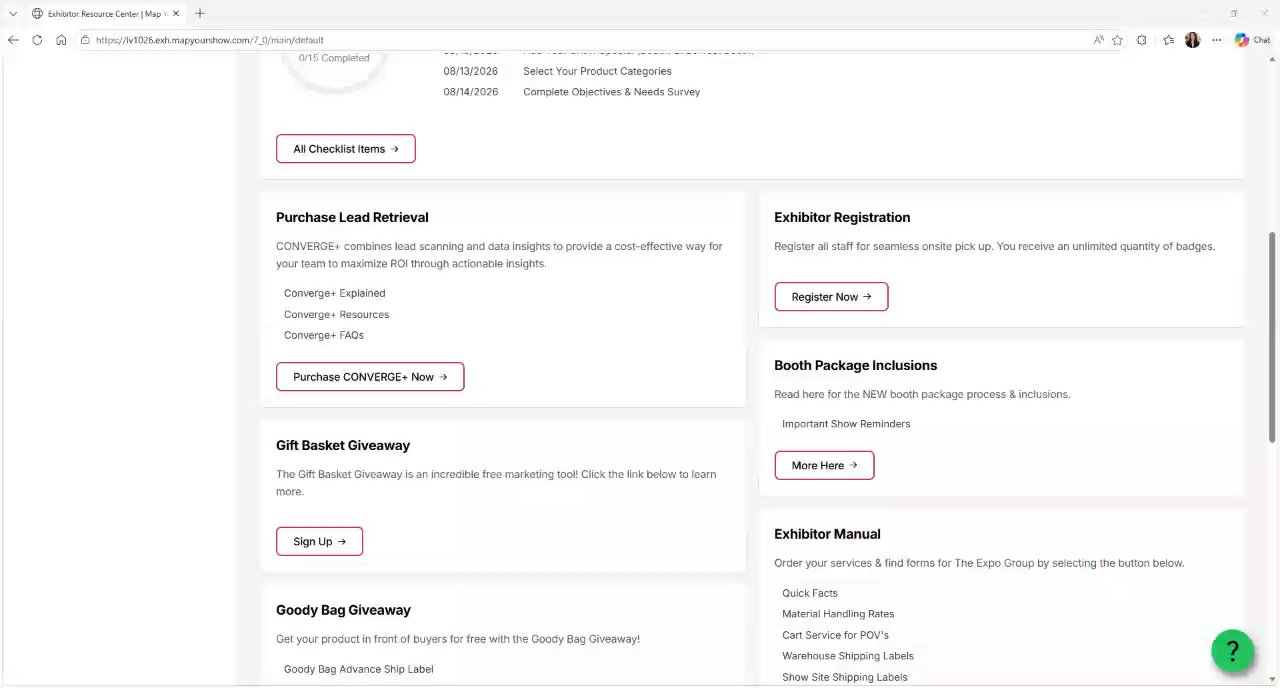Click Complete Objectives & Needs Survey item
The height and width of the screenshot is (688, 1280).
(x=611, y=92)
